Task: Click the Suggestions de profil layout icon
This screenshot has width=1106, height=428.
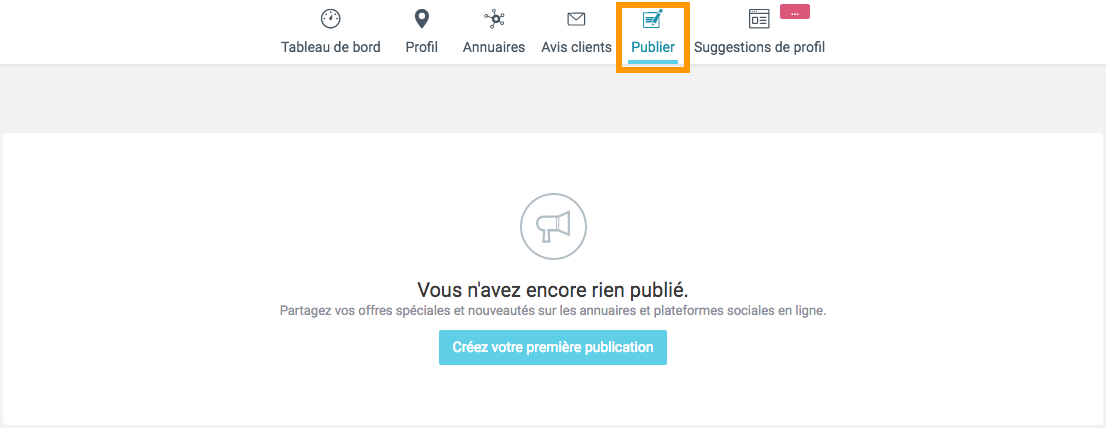Action: [x=759, y=18]
